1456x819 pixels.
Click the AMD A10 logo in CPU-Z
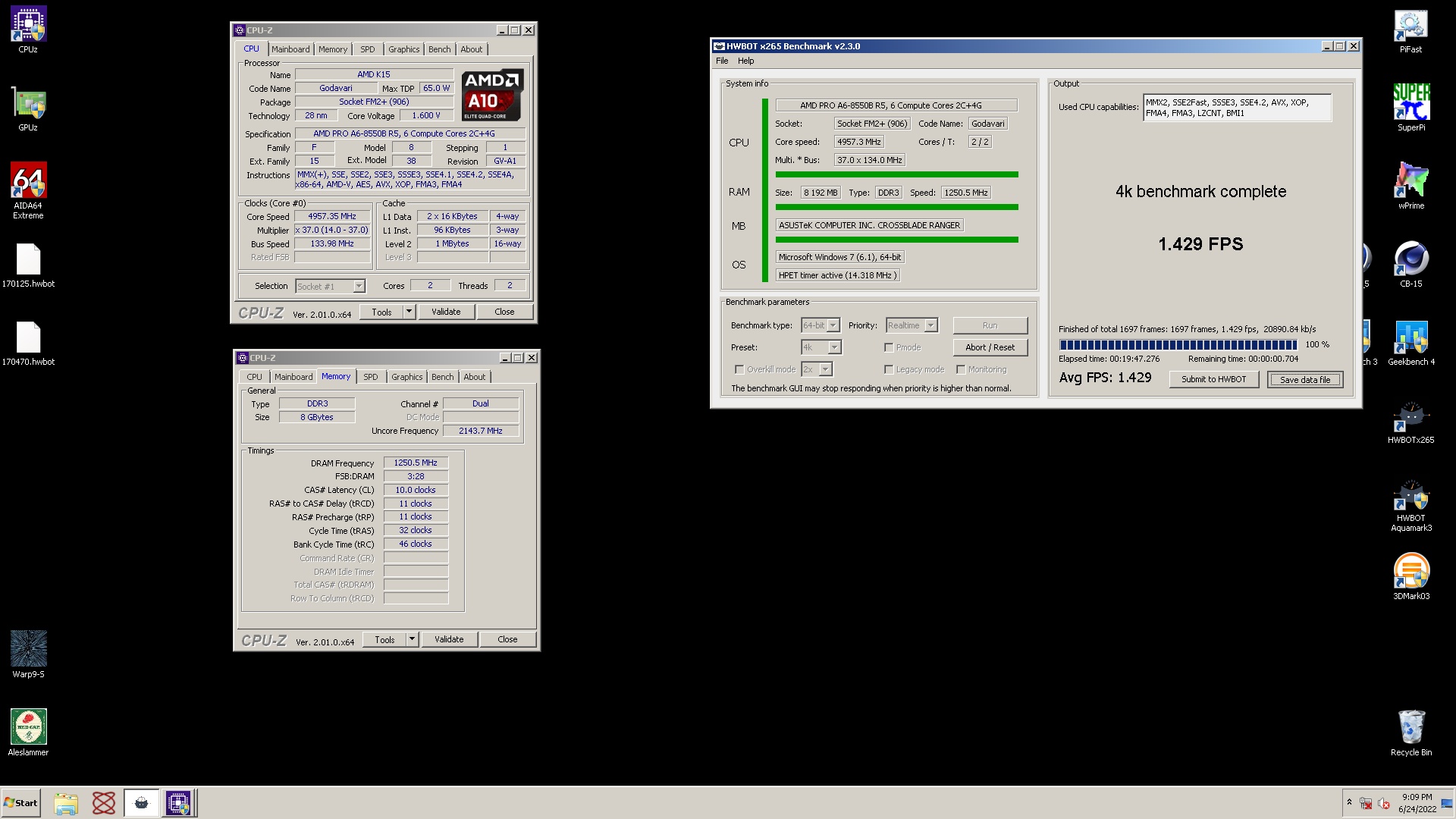pyautogui.click(x=492, y=95)
